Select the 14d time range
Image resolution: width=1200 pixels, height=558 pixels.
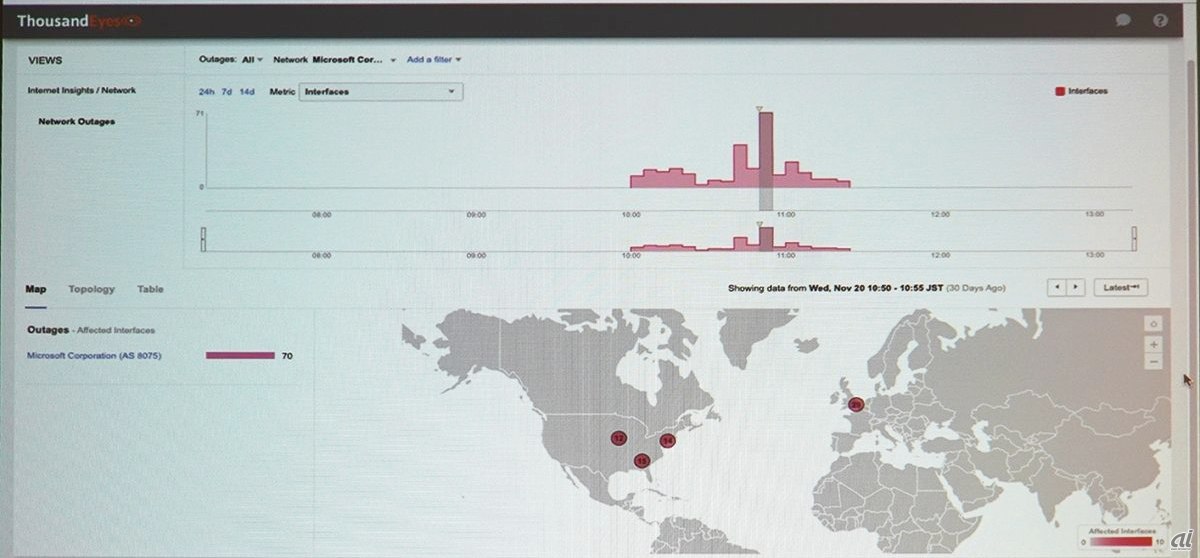(x=247, y=92)
